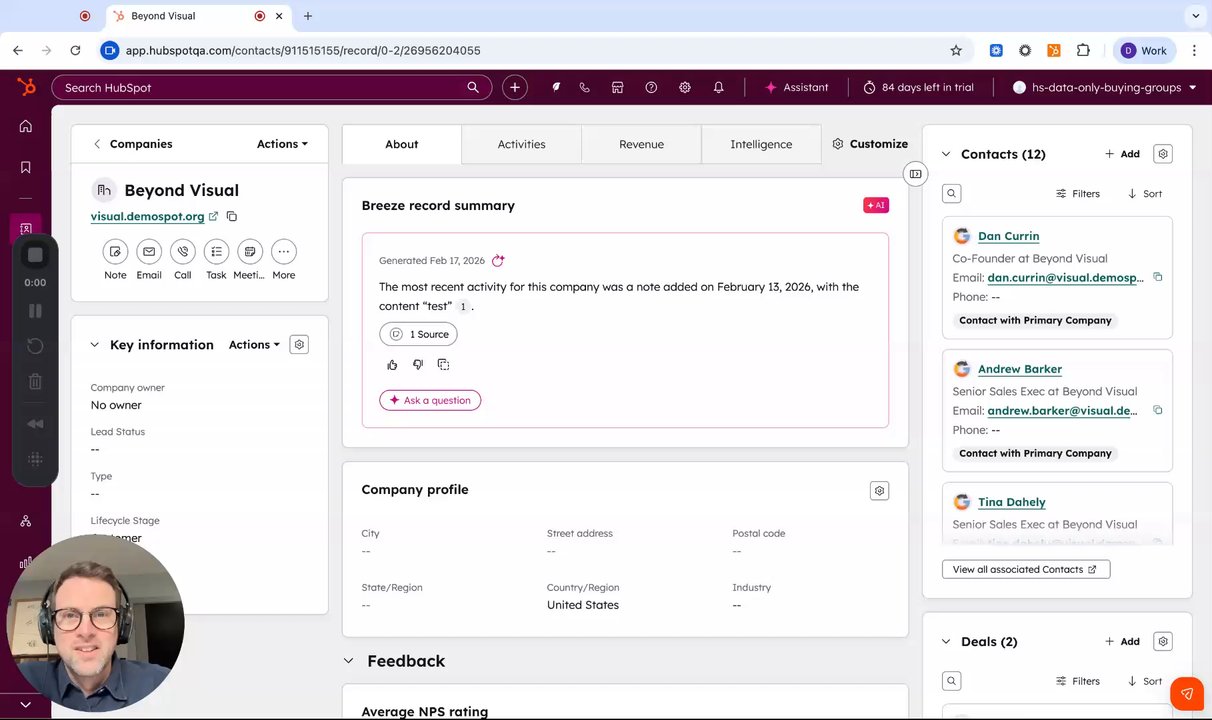The width and height of the screenshot is (1212, 720).
Task: View all associated Contacts
Action: click(1026, 569)
